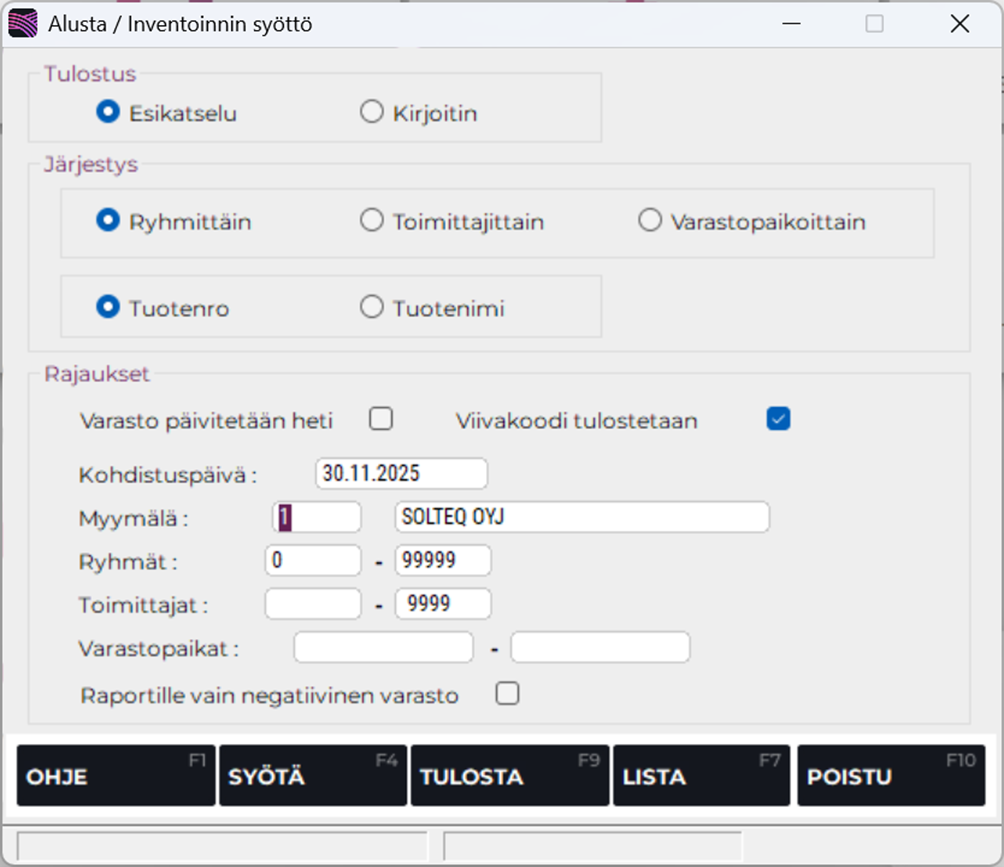Select Toimittajittain sort order

point(372,221)
